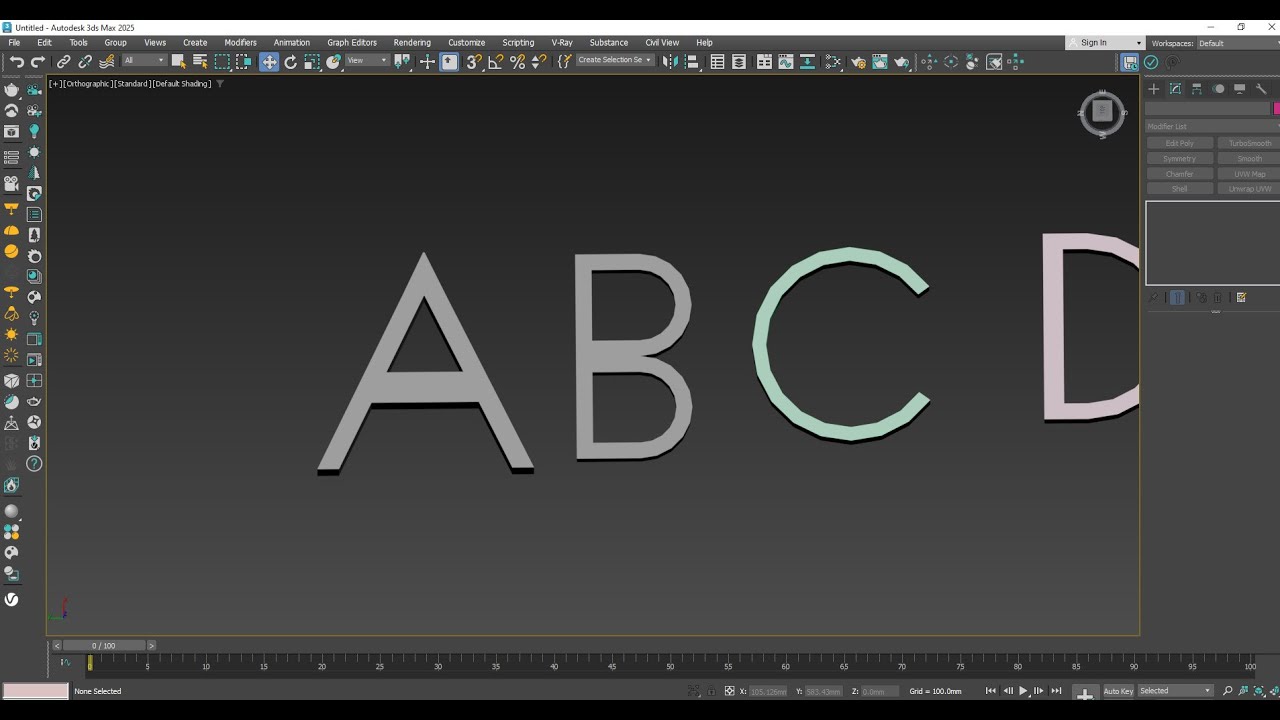Viewport: 1280px width, 720px height.
Task: Open the Modifiers menu
Action: click(240, 43)
